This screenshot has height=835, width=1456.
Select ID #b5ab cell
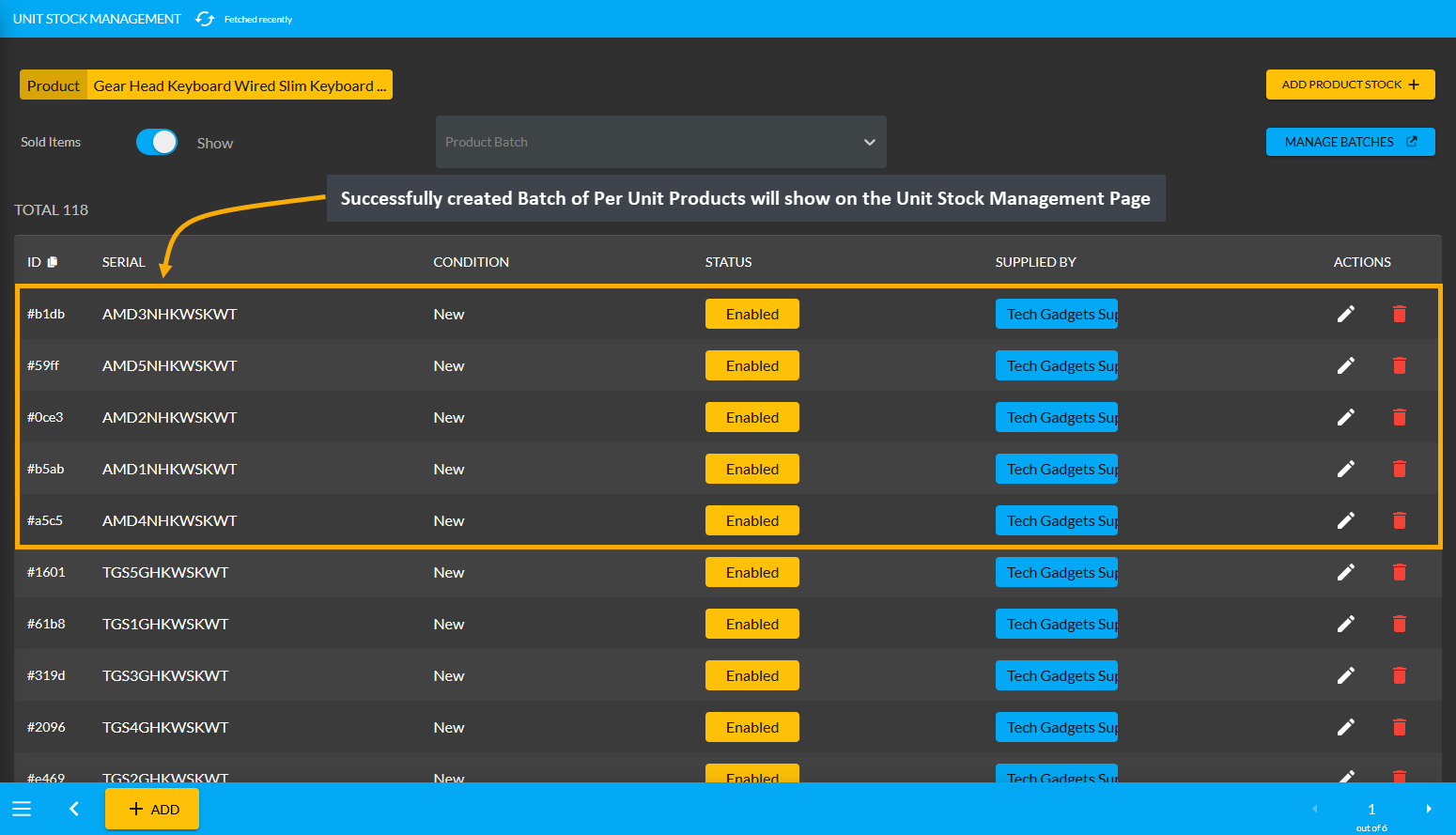pos(46,469)
